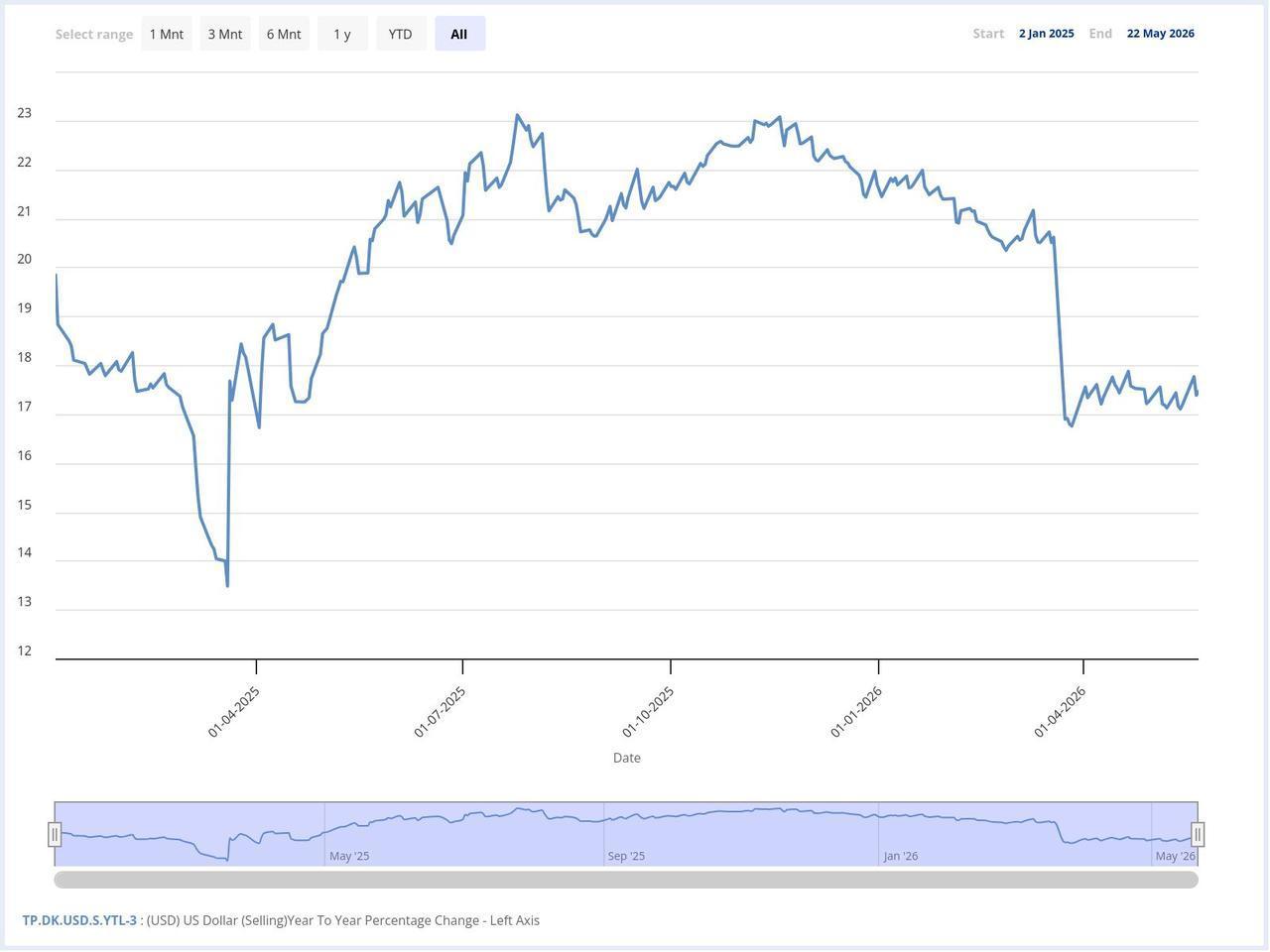Click the y-axis value 17
Screen dimensions: 1270x952
tap(25, 407)
